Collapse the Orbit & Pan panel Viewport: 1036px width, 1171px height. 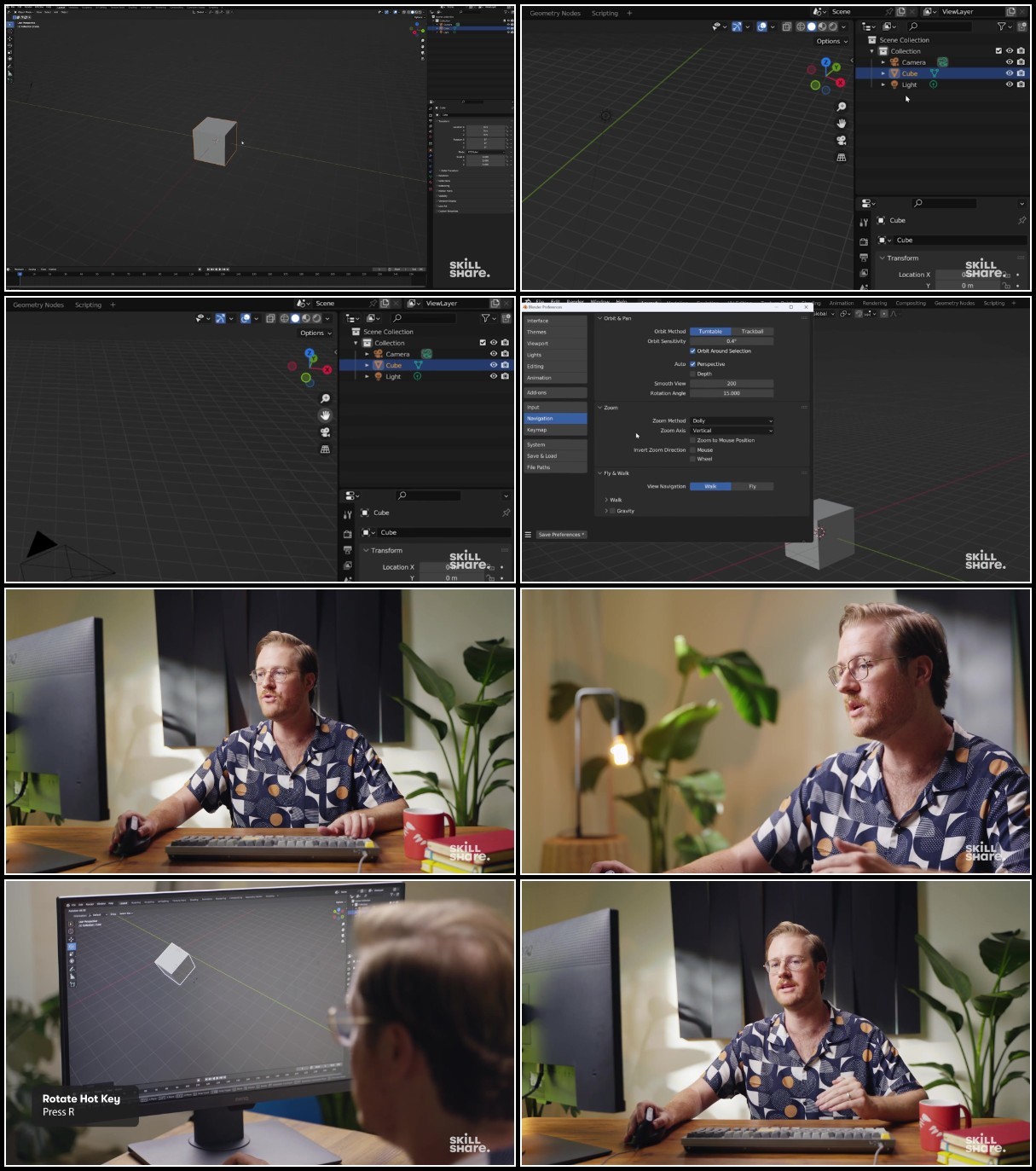[x=600, y=318]
